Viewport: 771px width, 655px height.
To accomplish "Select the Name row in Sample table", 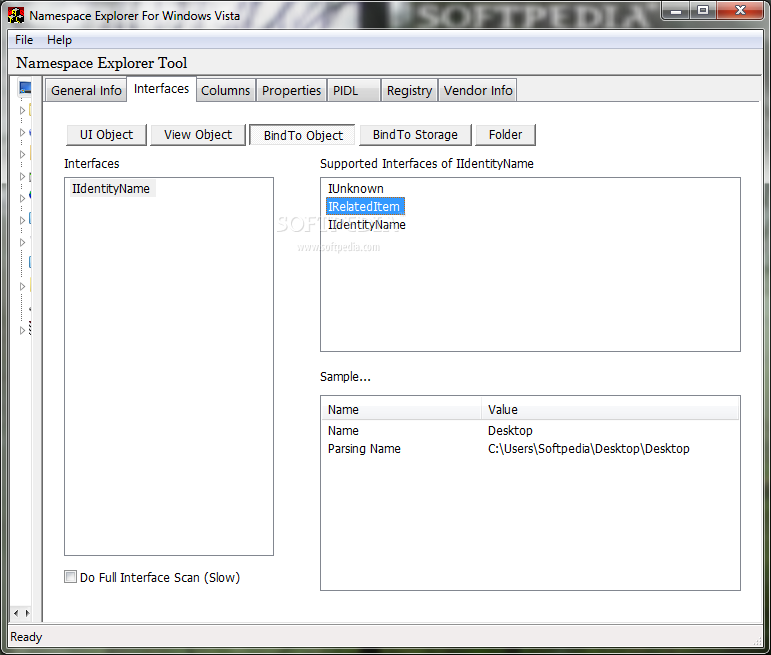I will (530, 431).
